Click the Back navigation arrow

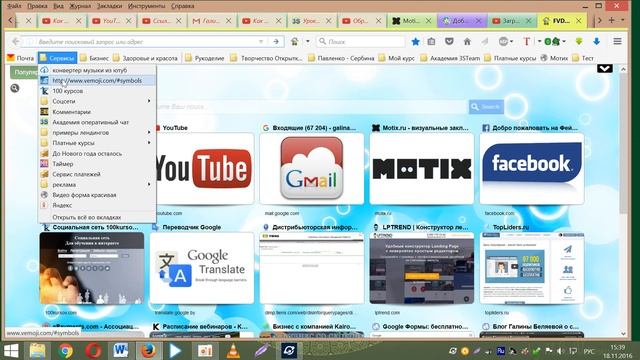click(x=16, y=41)
